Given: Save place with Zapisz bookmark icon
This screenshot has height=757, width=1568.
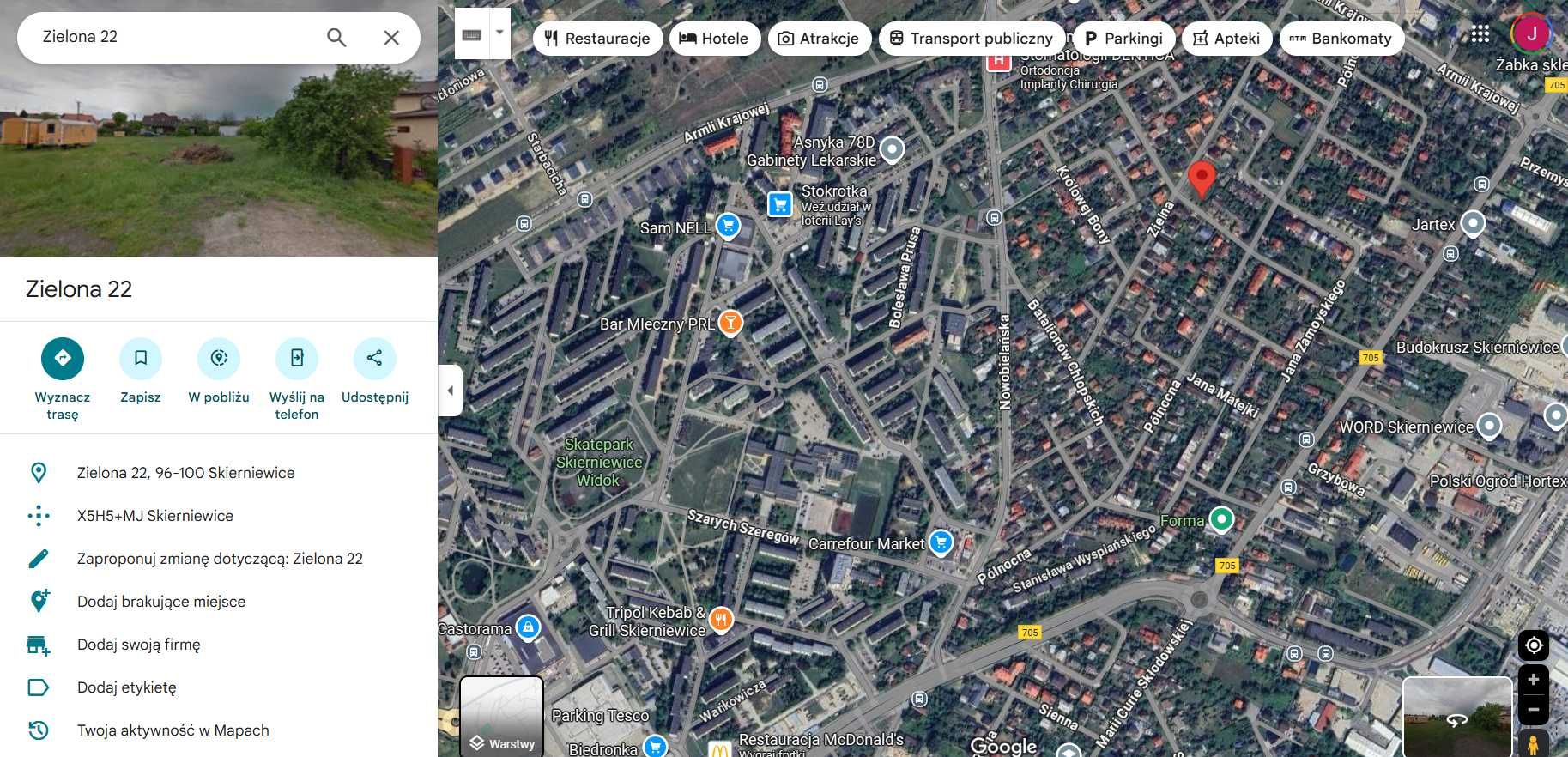Looking at the screenshot, I should coord(141,358).
